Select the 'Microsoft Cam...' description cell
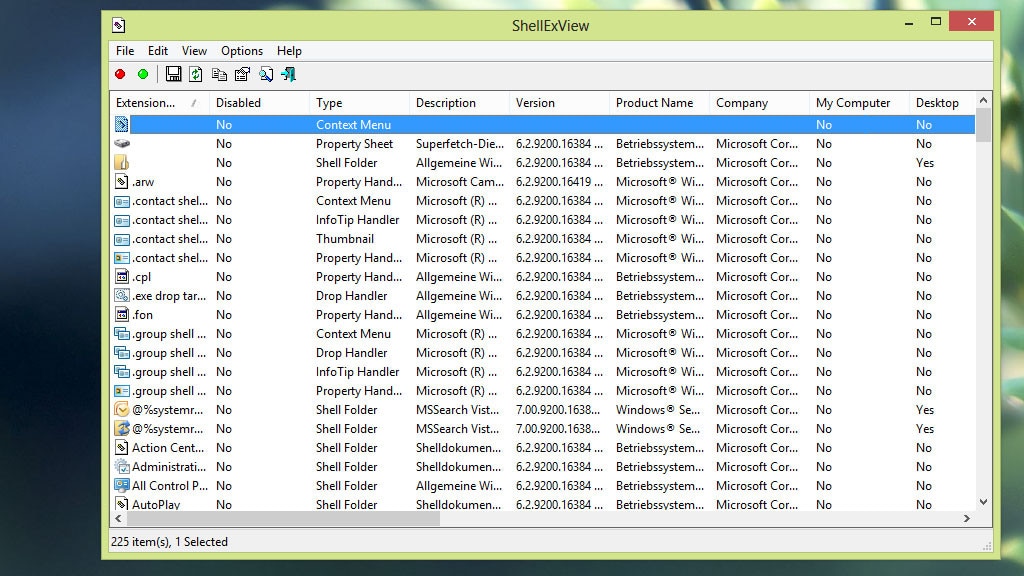Screen dimensions: 1024x576 [460, 182]
